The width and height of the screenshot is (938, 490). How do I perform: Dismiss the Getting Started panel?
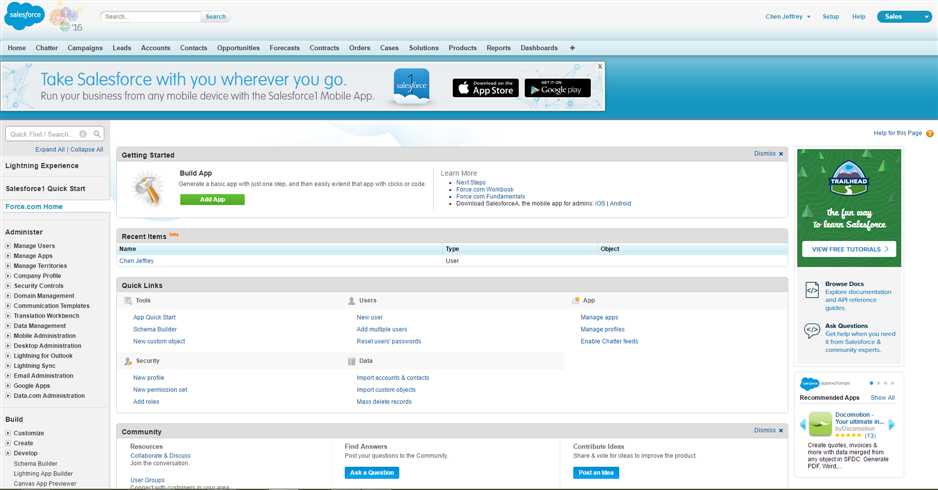(x=768, y=154)
